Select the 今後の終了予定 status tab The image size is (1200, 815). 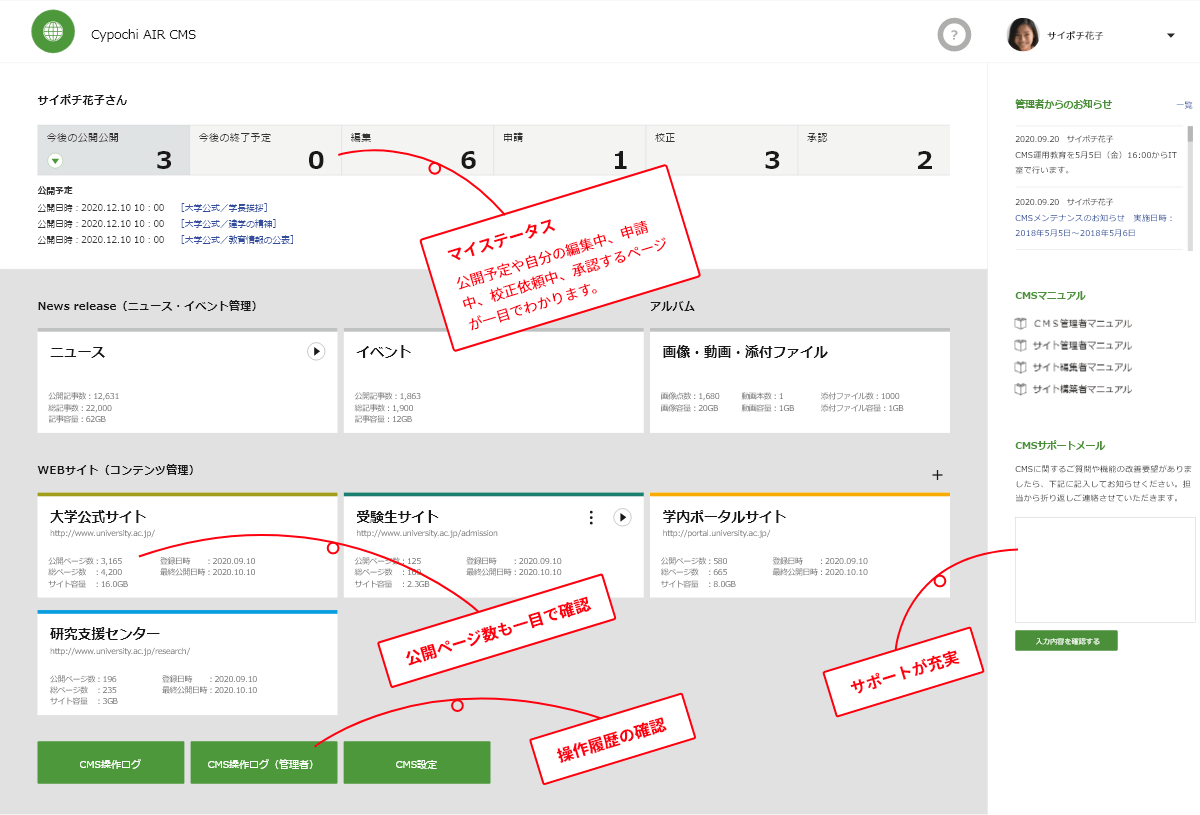click(x=265, y=150)
